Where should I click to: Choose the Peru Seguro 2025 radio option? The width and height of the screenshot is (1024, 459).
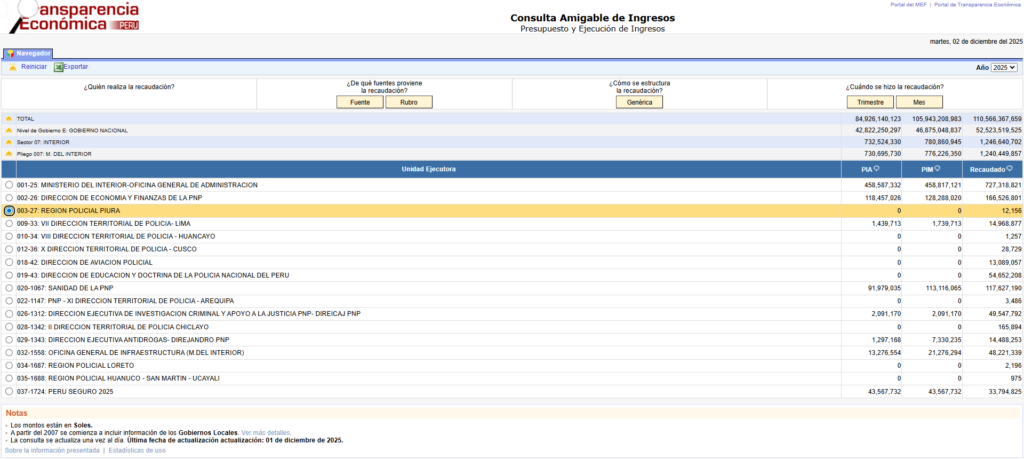(x=9, y=391)
